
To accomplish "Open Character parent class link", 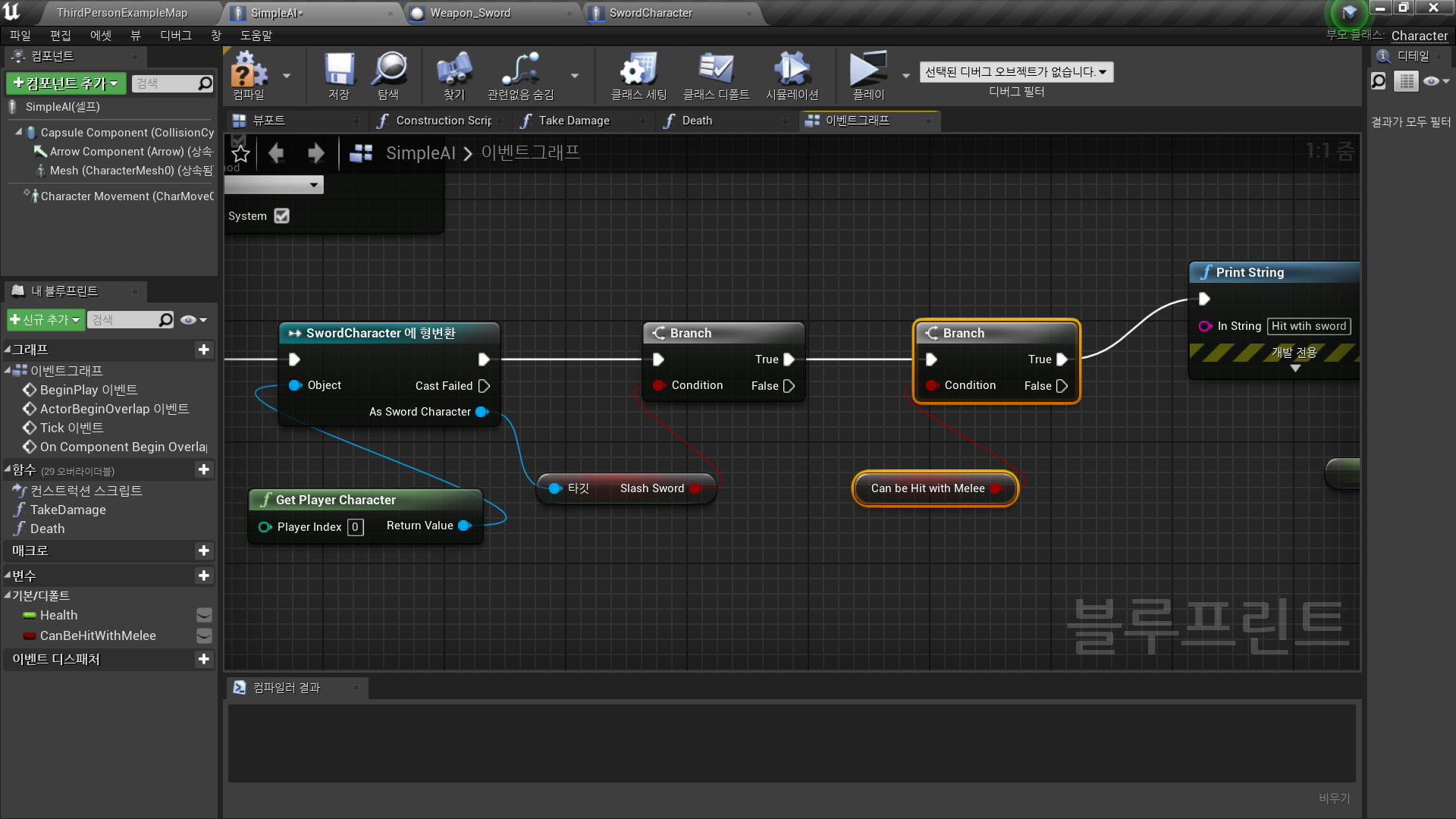I will click(1419, 36).
